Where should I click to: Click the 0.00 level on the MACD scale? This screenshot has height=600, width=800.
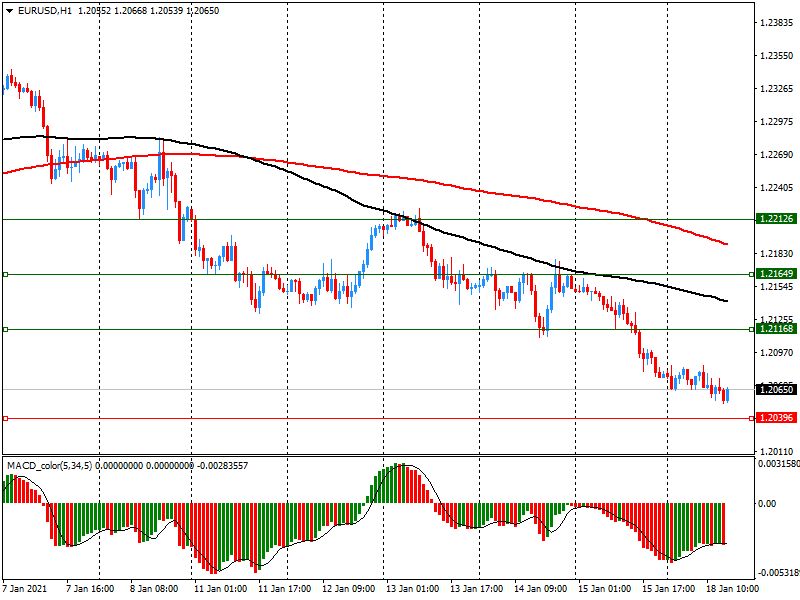click(x=768, y=504)
